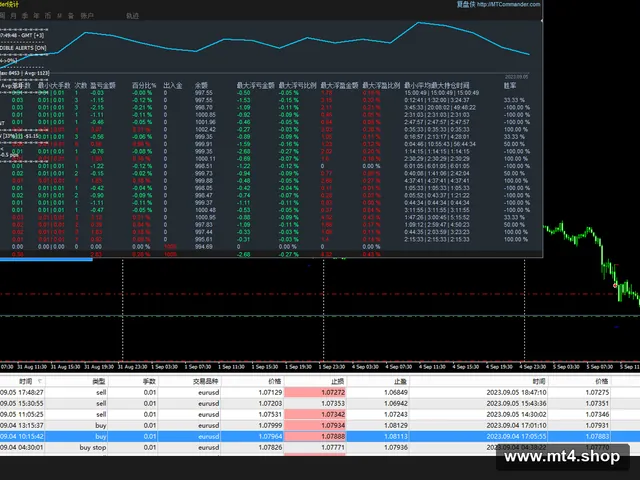640x480 pixels.
Task: Click the 复盘侠 title label
Action: click(466, 4)
